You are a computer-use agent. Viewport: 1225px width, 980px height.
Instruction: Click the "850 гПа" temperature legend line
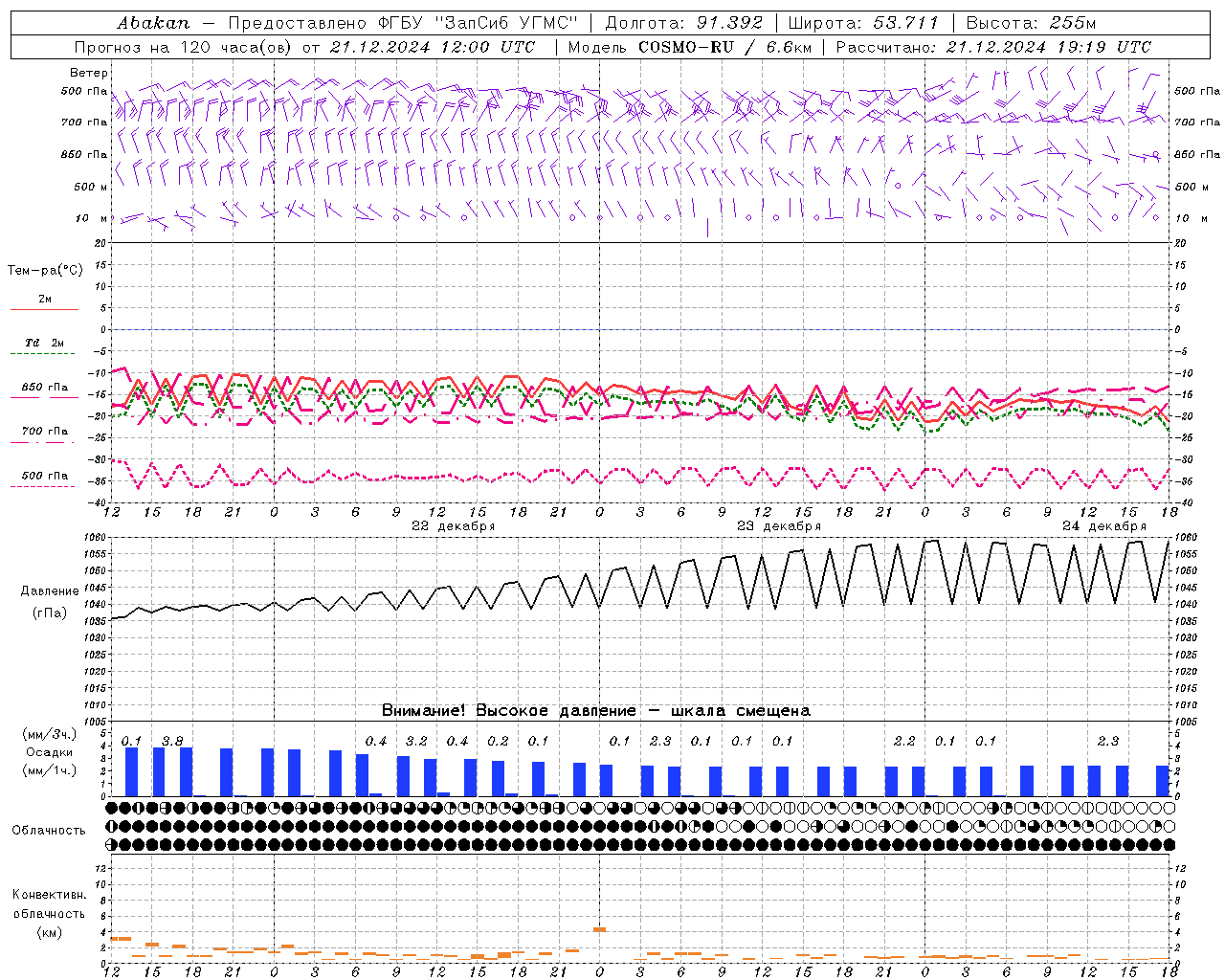[x=44, y=397]
